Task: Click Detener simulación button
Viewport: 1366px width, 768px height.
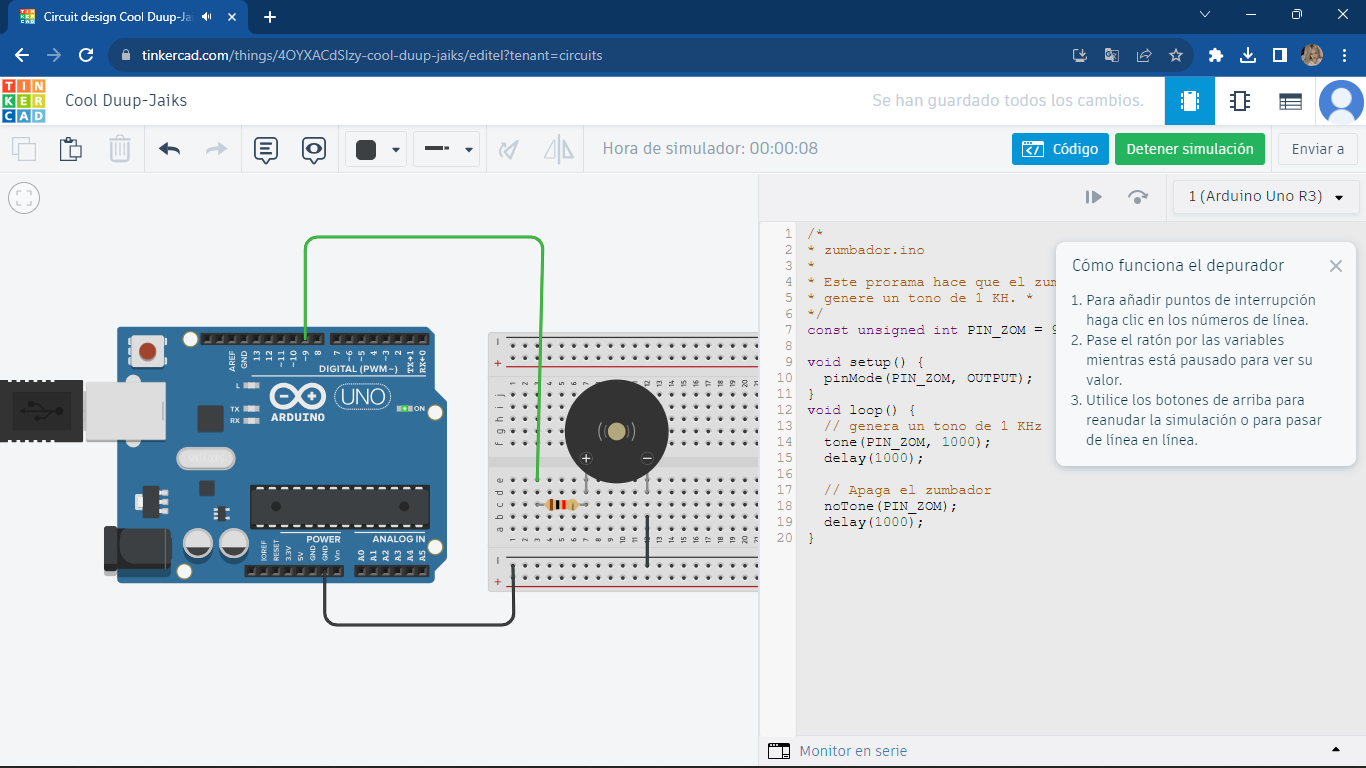Action: tap(1189, 149)
